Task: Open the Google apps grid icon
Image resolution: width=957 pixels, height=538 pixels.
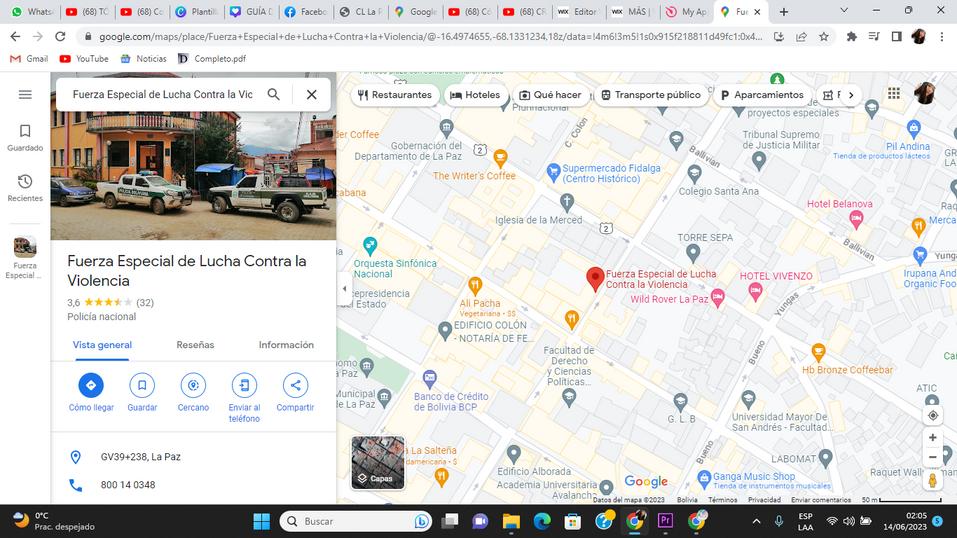Action: coord(894,93)
